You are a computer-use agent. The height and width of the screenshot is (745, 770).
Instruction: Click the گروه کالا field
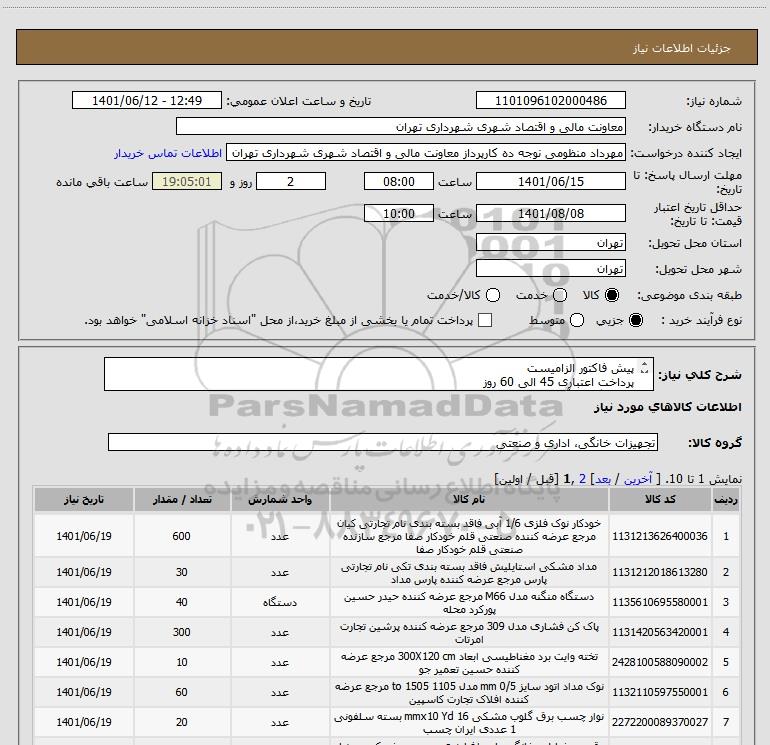383,442
